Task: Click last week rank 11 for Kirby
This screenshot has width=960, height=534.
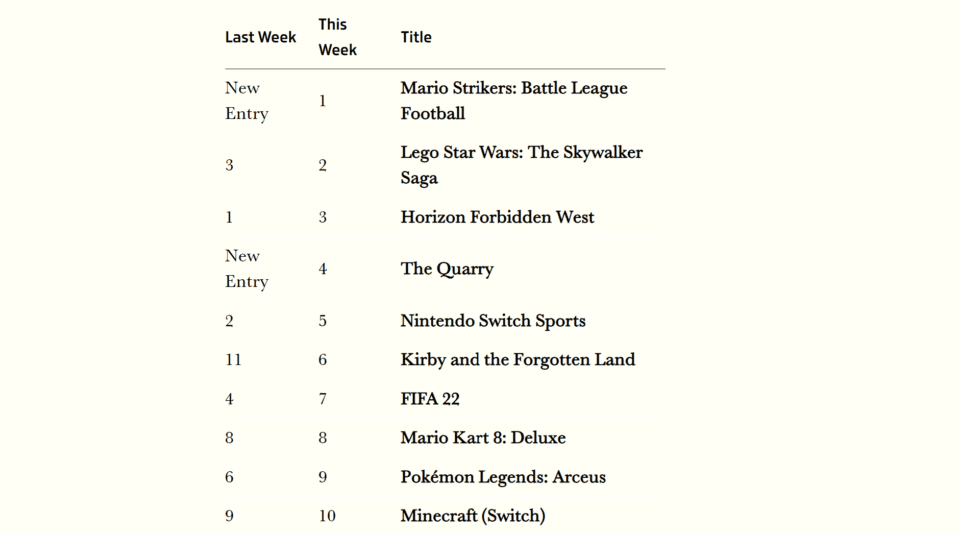Action: [233, 359]
